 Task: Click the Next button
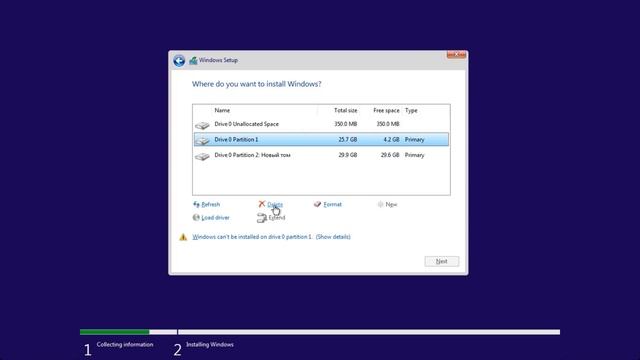(442, 261)
